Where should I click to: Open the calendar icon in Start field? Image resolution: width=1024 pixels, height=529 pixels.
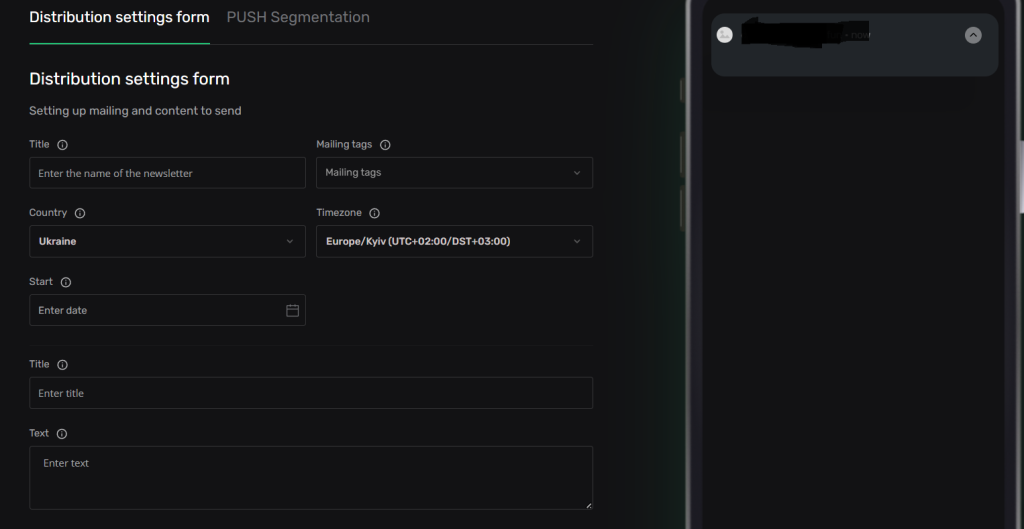coord(292,311)
